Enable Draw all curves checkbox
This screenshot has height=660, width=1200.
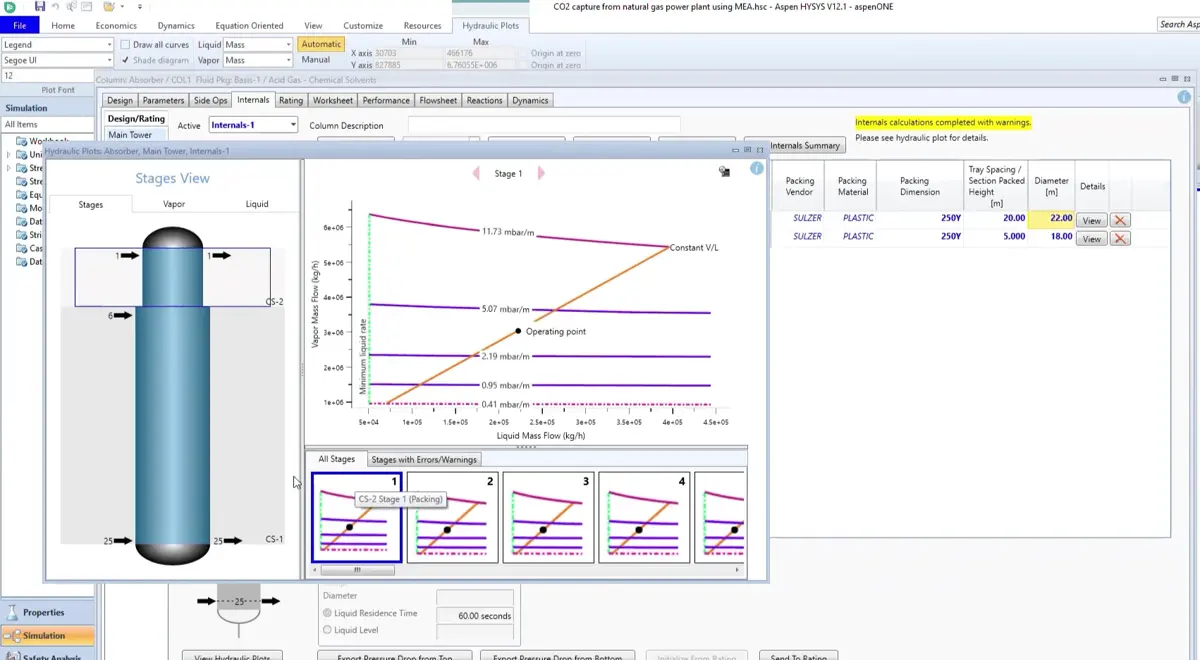[125, 44]
